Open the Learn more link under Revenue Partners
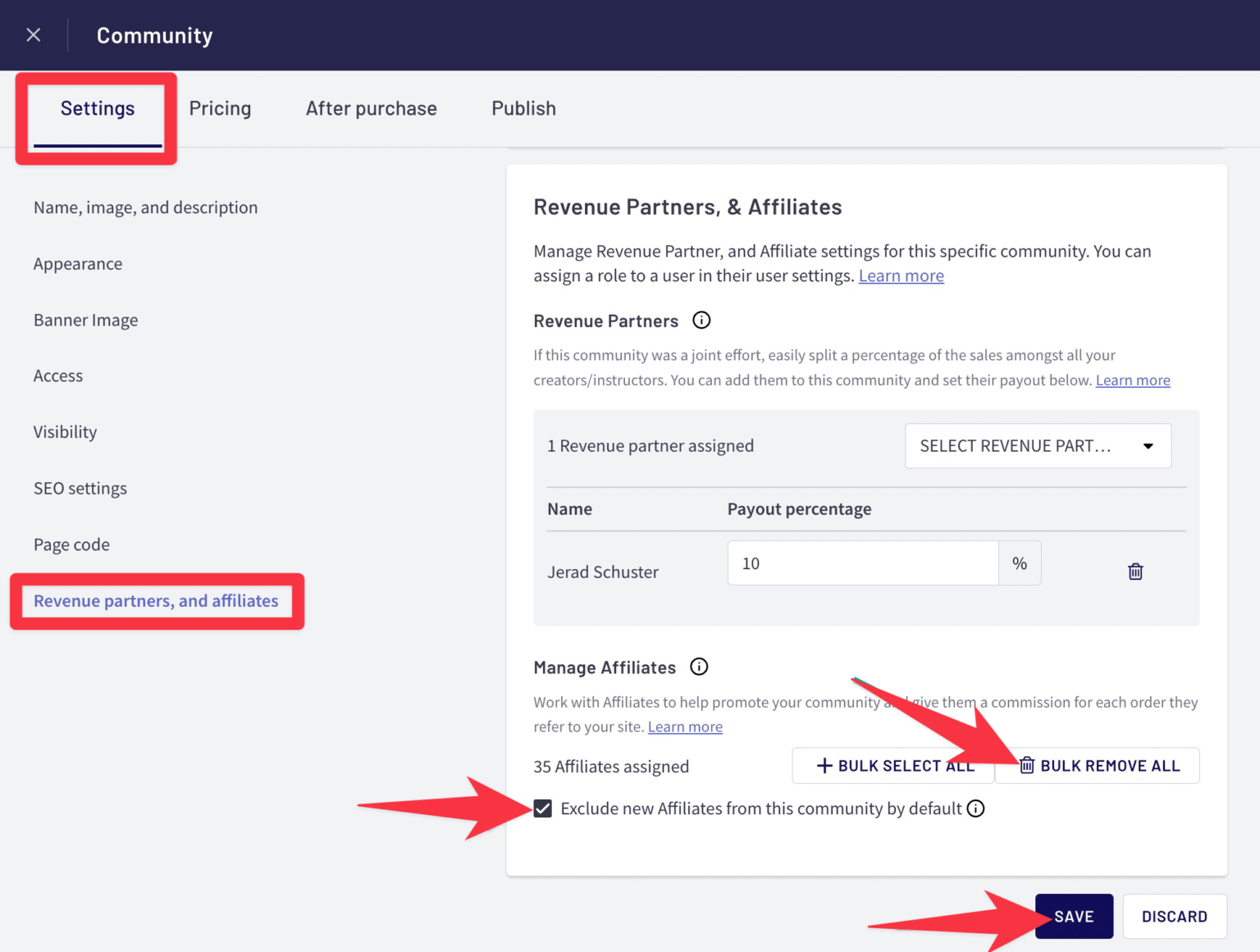 (1133, 380)
